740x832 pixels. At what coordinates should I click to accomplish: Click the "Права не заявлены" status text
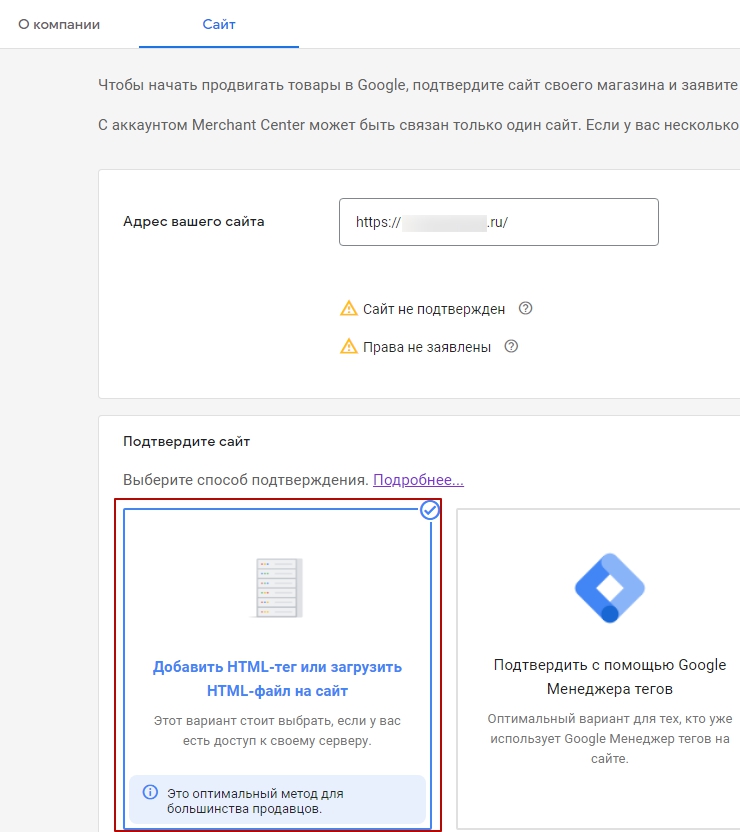[426, 347]
